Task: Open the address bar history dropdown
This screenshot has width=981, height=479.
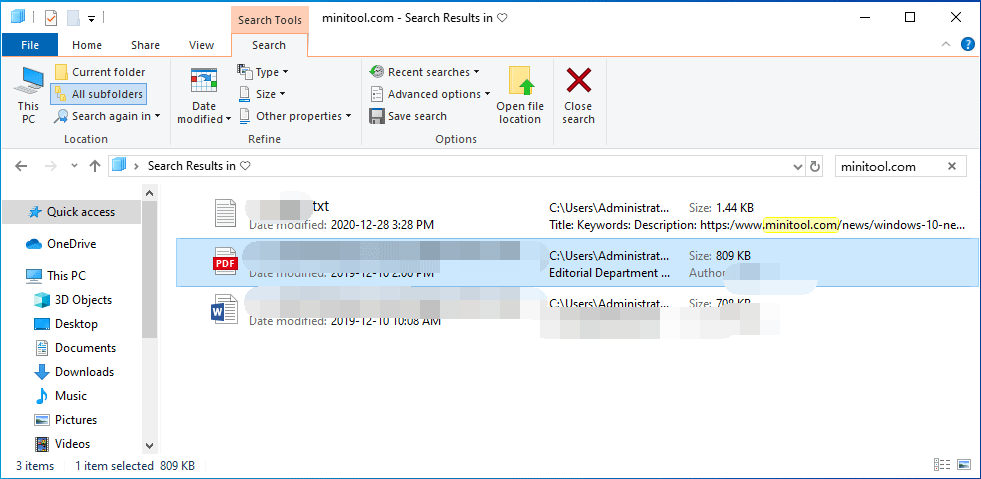Action: 798,166
